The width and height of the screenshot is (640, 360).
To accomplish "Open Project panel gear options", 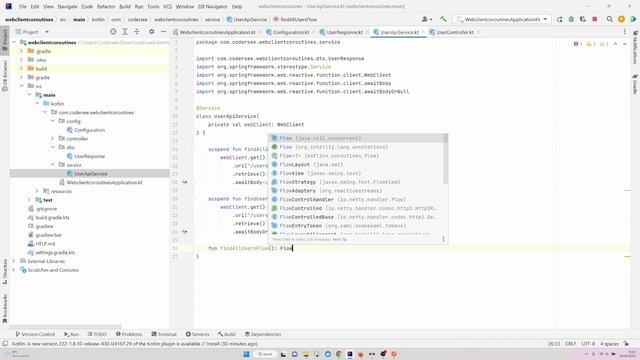I will [151, 31].
